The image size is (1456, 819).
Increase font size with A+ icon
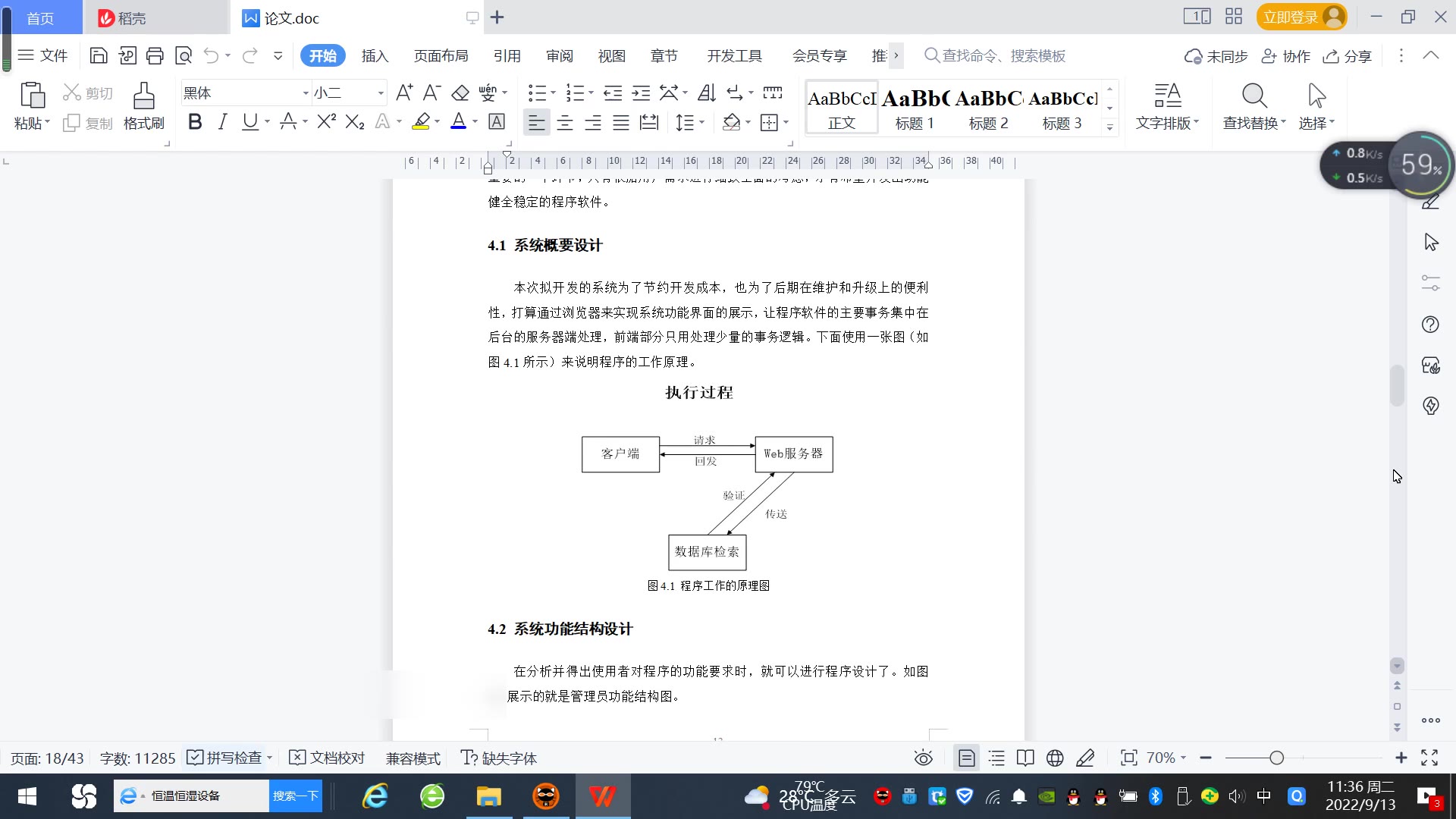click(x=404, y=93)
